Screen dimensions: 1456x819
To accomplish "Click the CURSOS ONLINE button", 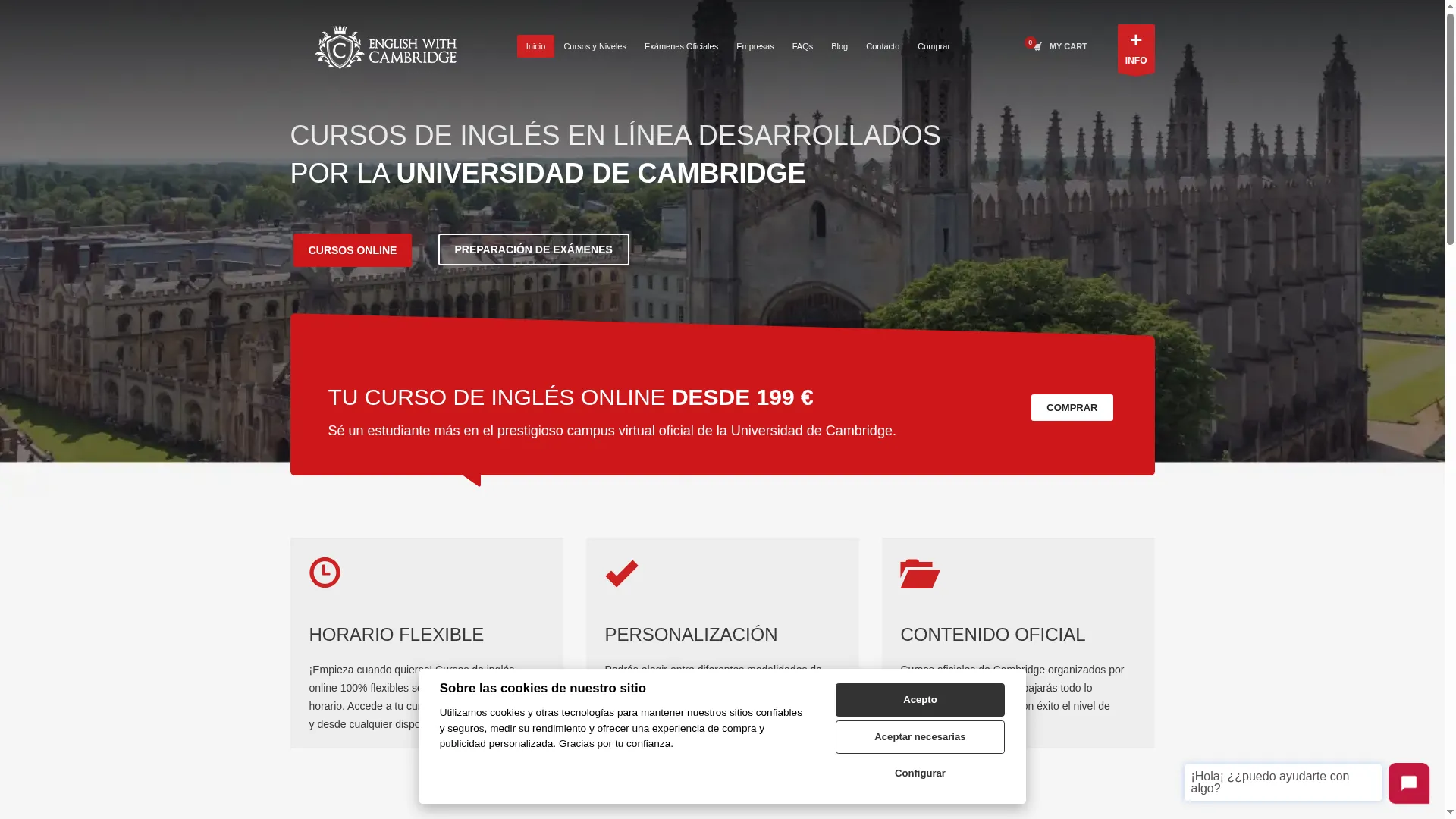I will [353, 250].
